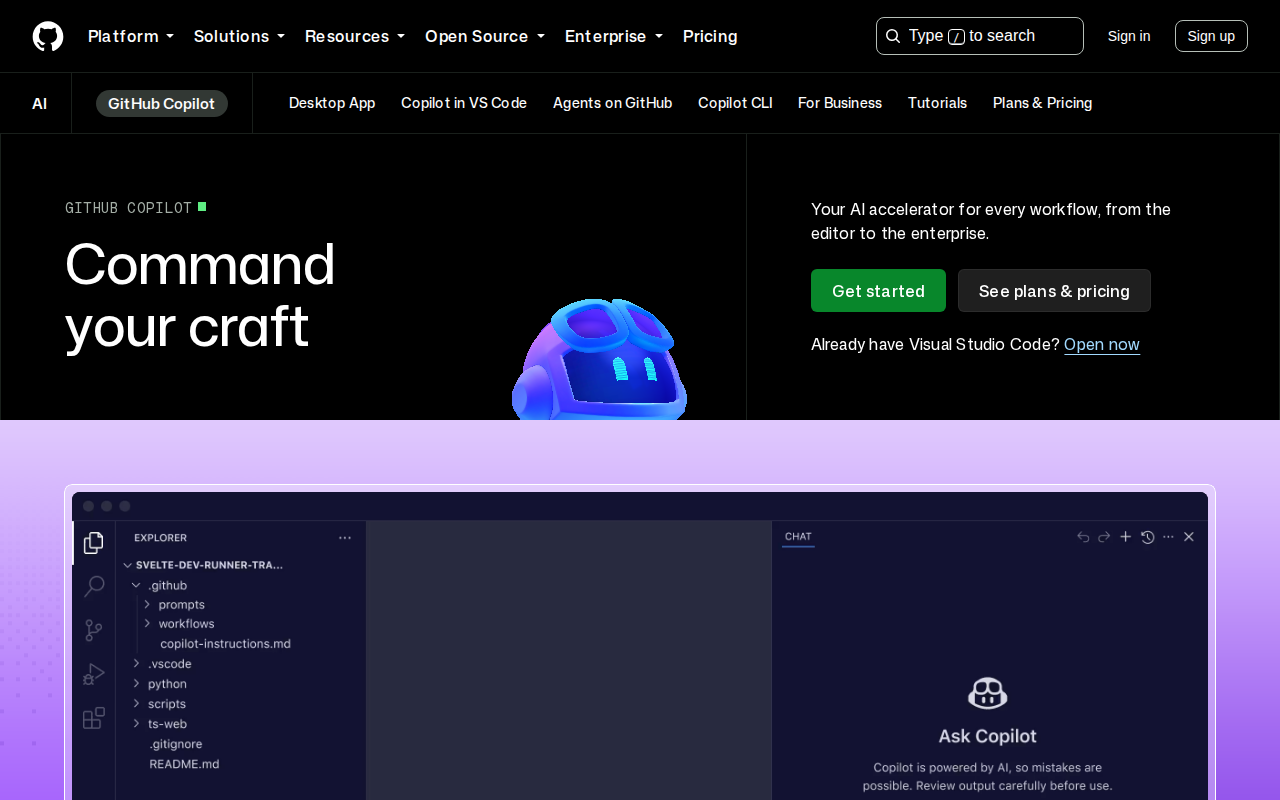Click the Sign up button
The width and height of the screenshot is (1280, 800).
[x=1211, y=36]
